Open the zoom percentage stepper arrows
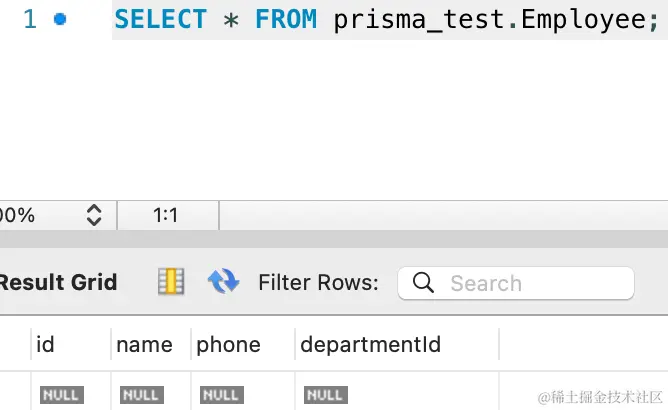Screen dimensions: 668x410 pyautogui.click(x=94, y=215)
